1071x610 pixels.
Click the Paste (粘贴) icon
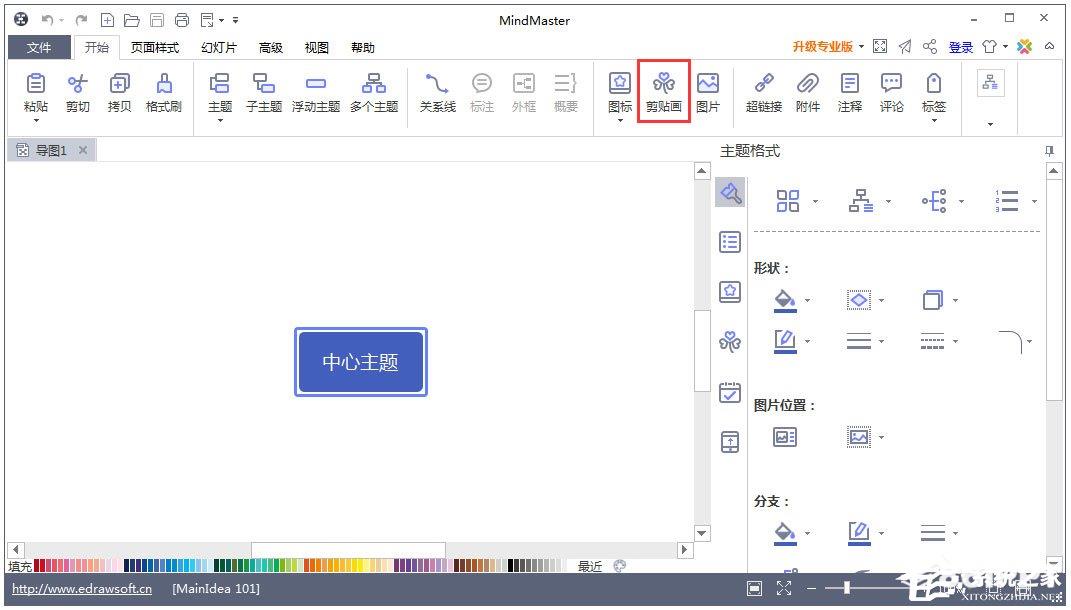[x=36, y=85]
